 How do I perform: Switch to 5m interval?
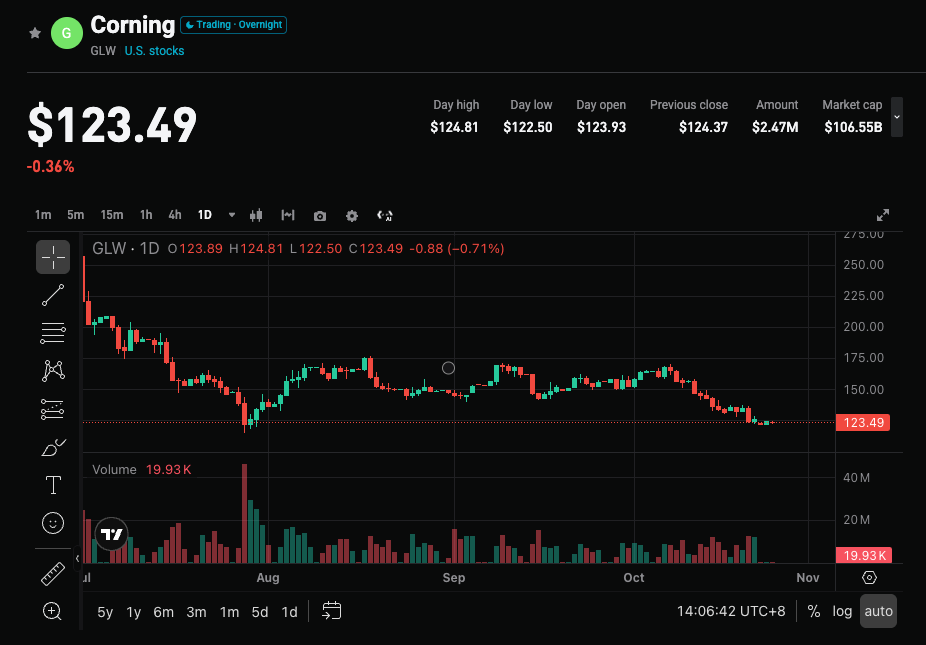pos(76,215)
